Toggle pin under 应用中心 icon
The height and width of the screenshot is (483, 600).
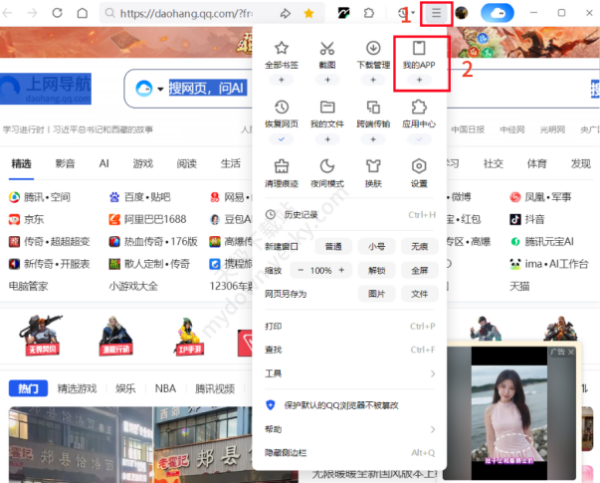pos(419,138)
